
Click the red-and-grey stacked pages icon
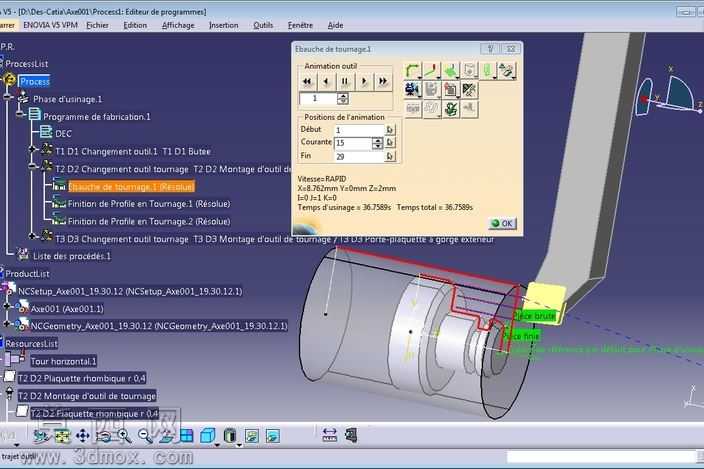pos(450,90)
